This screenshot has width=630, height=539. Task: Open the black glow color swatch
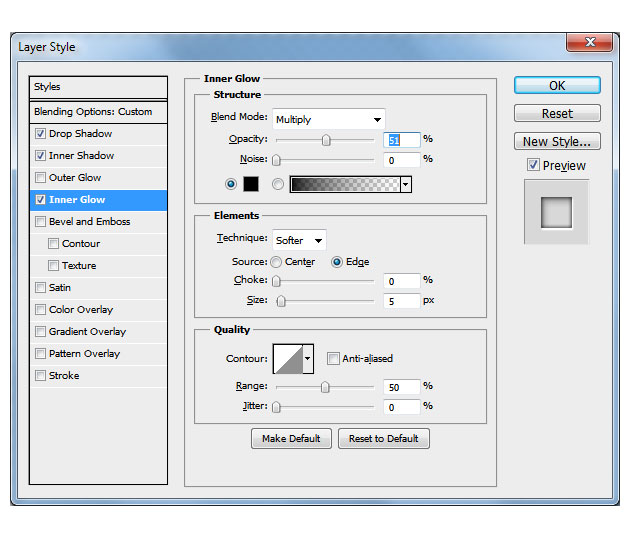[251, 184]
